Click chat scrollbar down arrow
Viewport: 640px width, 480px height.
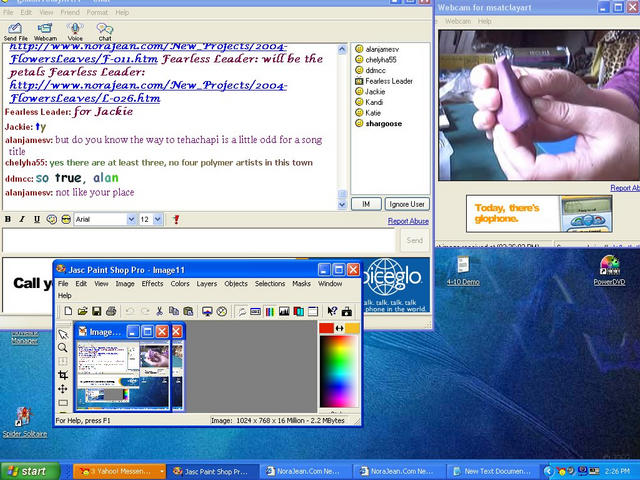click(x=342, y=204)
